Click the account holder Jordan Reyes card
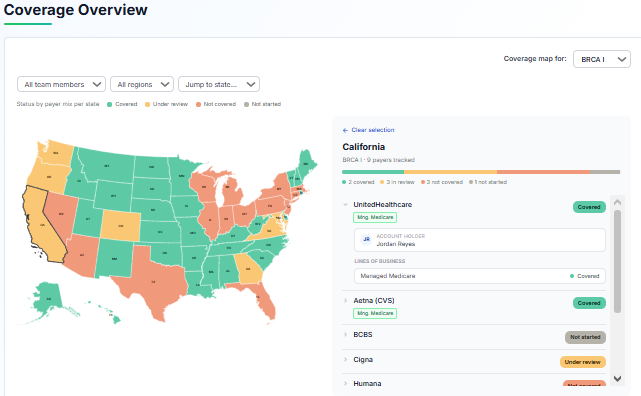 [480, 240]
